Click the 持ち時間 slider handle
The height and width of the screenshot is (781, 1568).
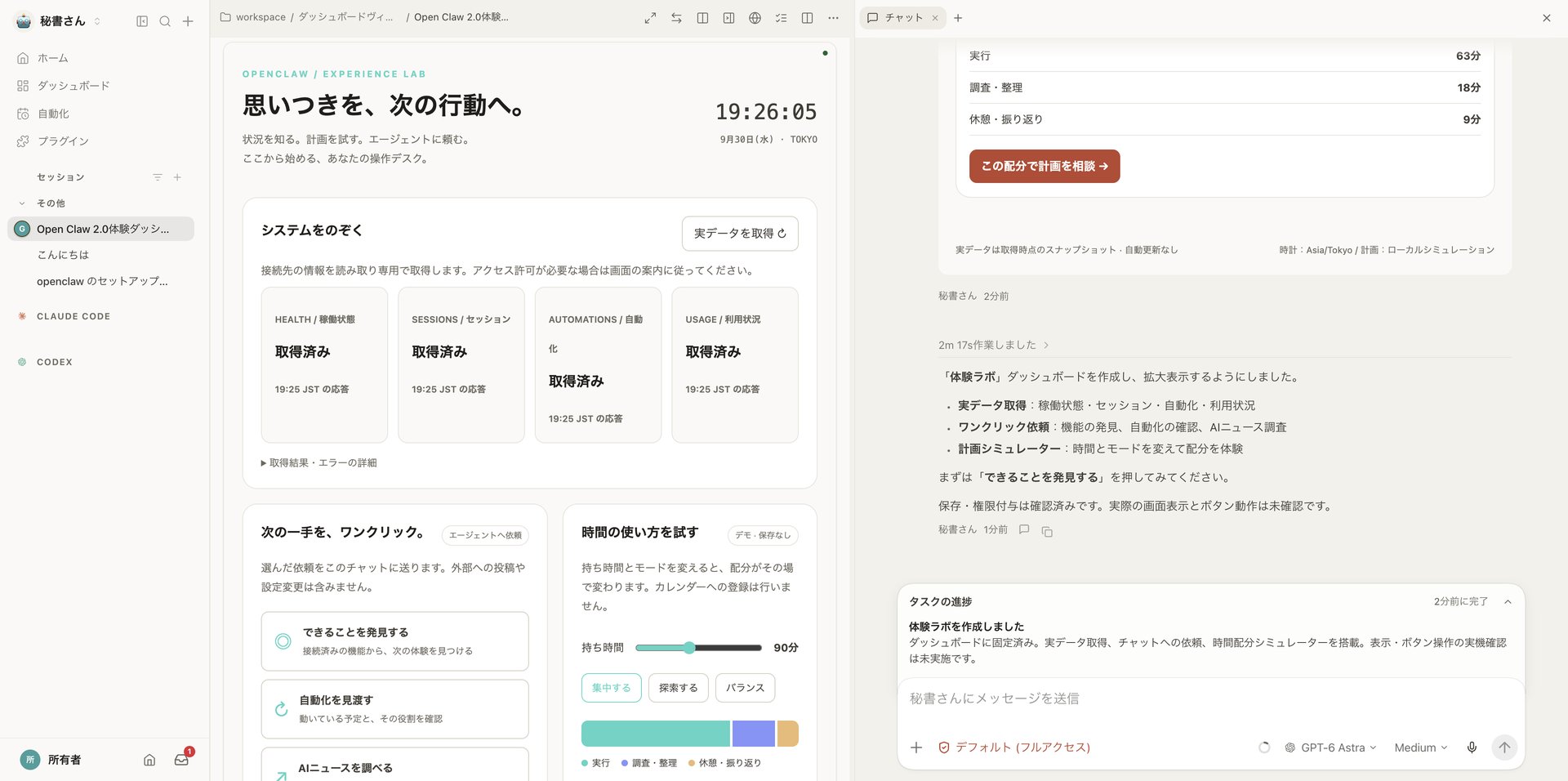click(689, 648)
